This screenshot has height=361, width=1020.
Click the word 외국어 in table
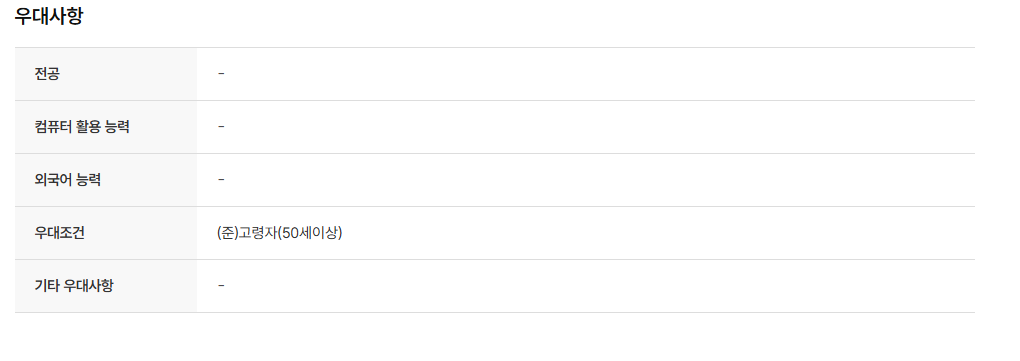[53, 180]
